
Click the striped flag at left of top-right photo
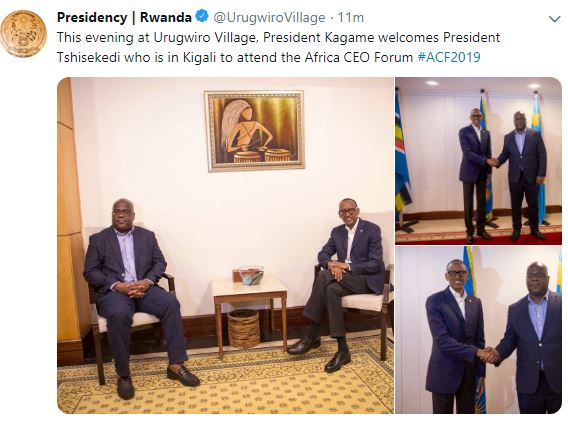(x=402, y=158)
